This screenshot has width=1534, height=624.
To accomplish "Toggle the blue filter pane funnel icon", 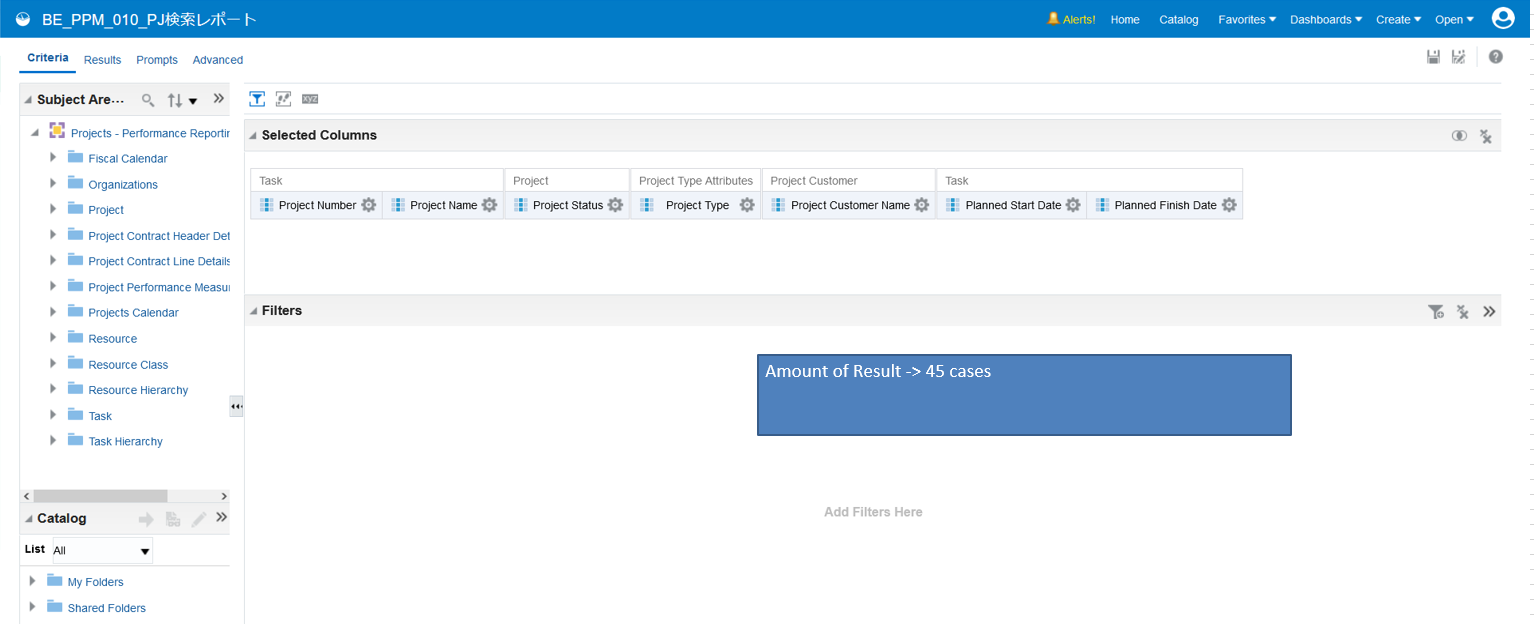I will 257,98.
